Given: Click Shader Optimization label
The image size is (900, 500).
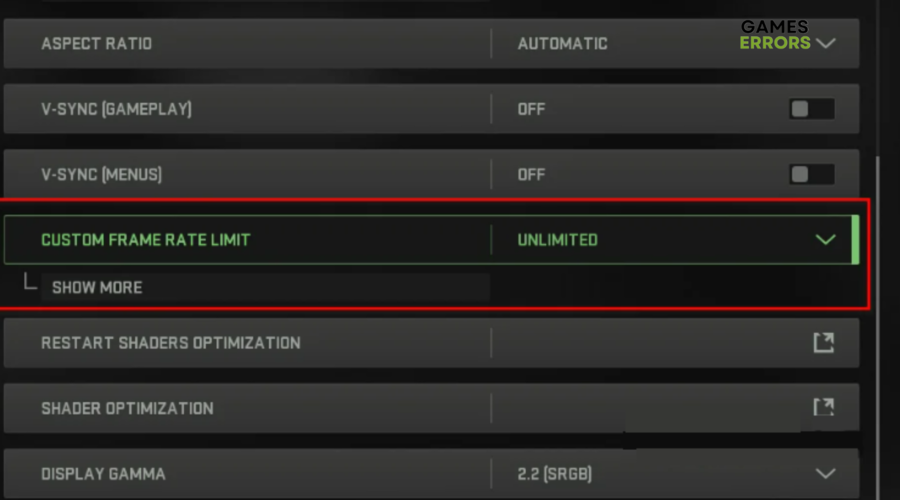Looking at the screenshot, I should point(127,408).
